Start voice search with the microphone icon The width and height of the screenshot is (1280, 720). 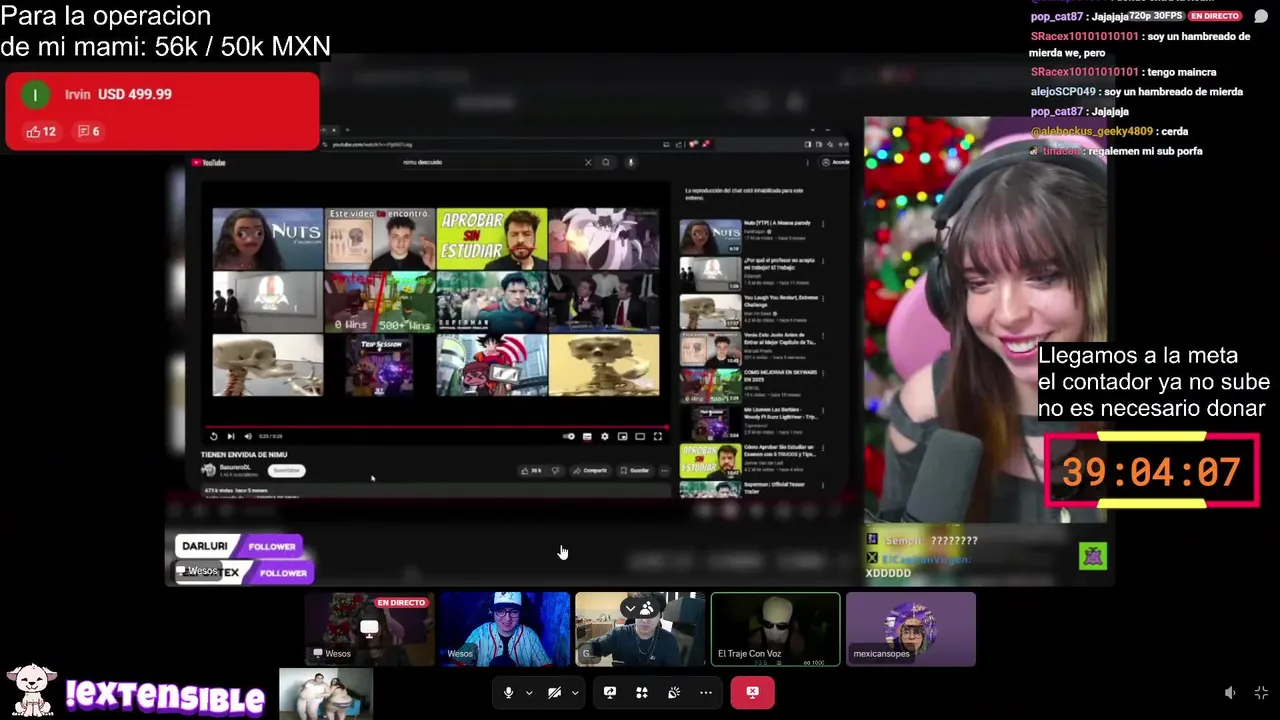630,162
